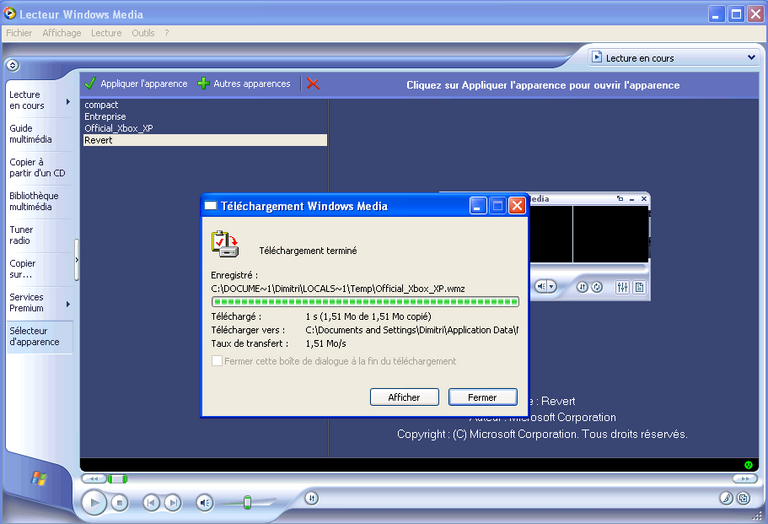Image resolution: width=768 pixels, height=524 pixels.
Task: Click repeat icon in skin preview
Action: [x=597, y=287]
